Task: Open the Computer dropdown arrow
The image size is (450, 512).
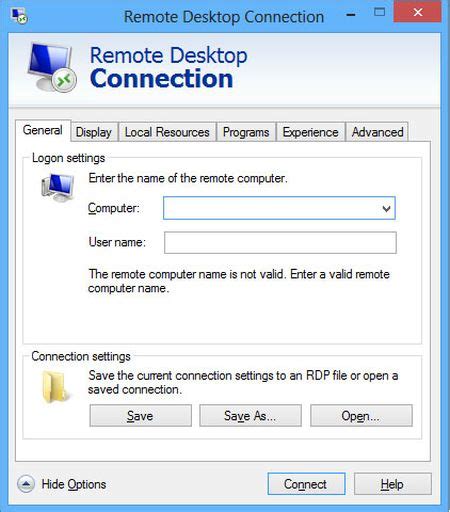Action: coord(386,209)
